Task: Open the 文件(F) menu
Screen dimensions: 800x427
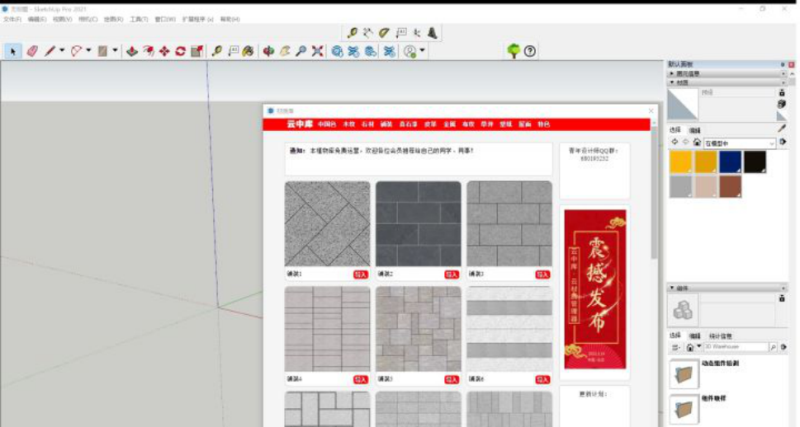Action: (12, 19)
